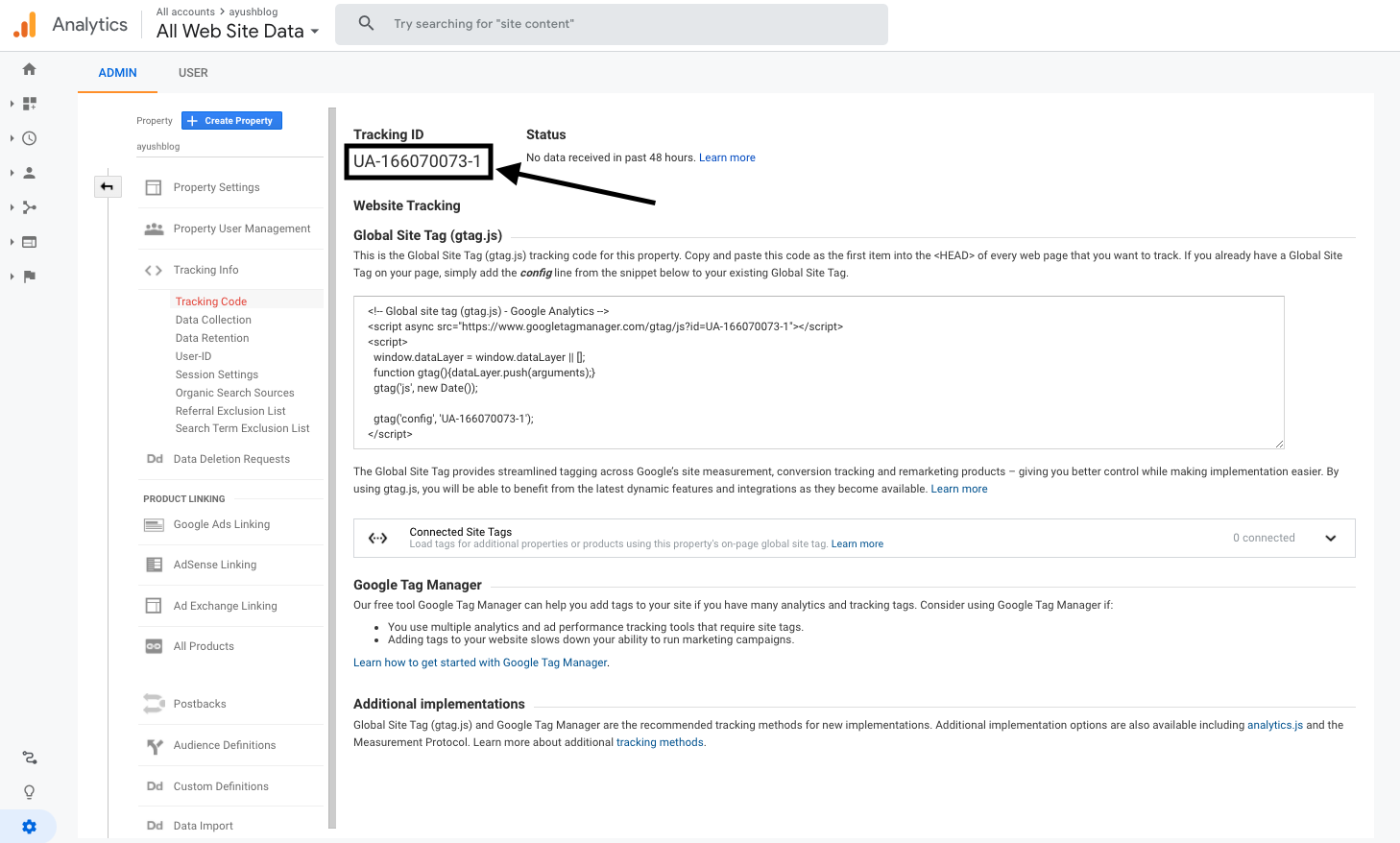Click the search magnifier icon
Image resolution: width=1400 pixels, height=843 pixels.
(x=366, y=23)
